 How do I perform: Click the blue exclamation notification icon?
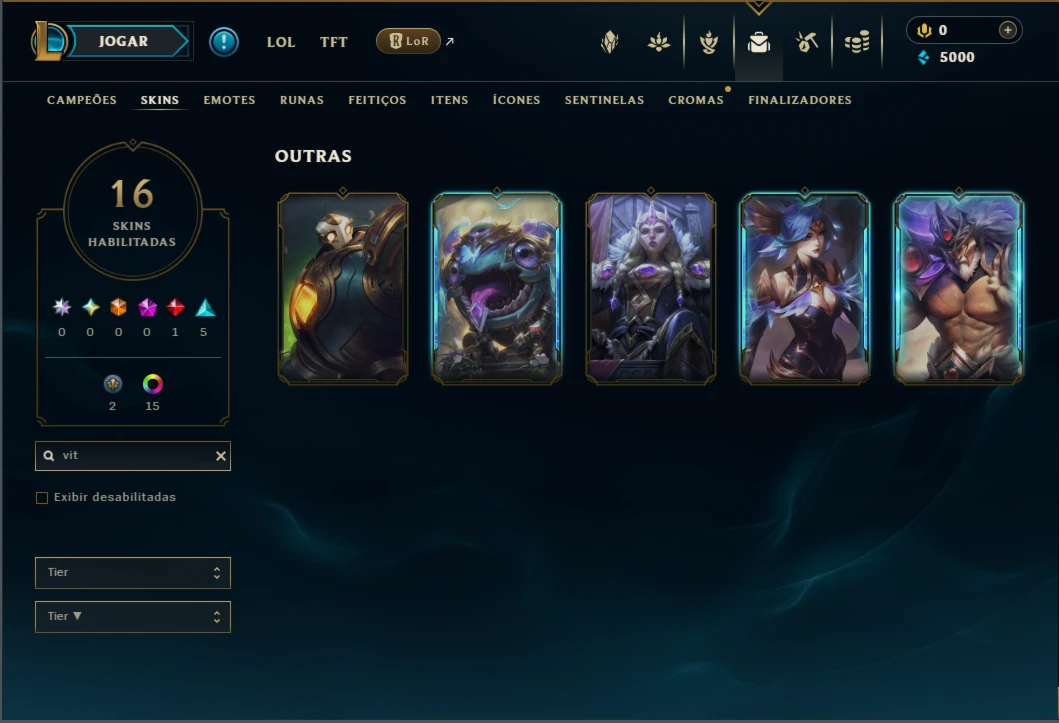(x=224, y=42)
